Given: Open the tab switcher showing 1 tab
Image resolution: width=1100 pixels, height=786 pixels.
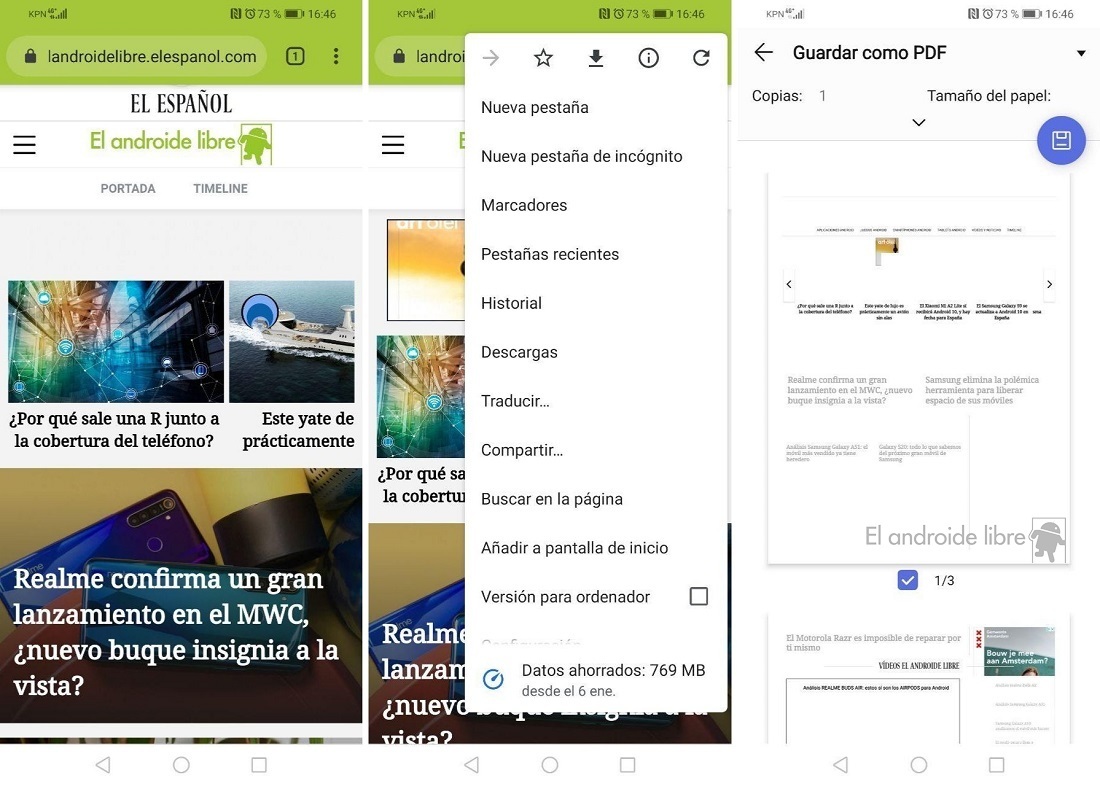Looking at the screenshot, I should [x=295, y=56].
